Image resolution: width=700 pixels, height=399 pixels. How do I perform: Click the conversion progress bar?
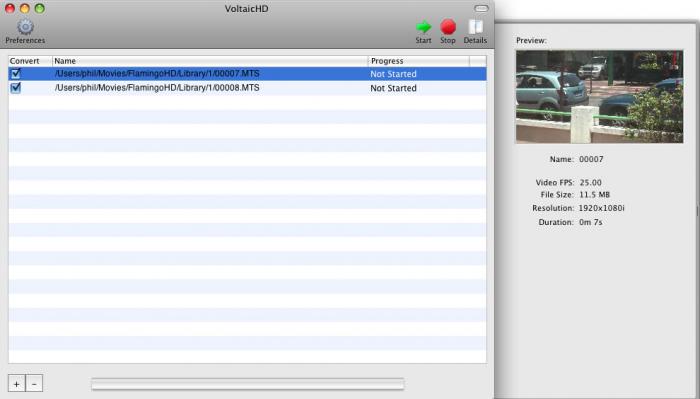pos(248,384)
